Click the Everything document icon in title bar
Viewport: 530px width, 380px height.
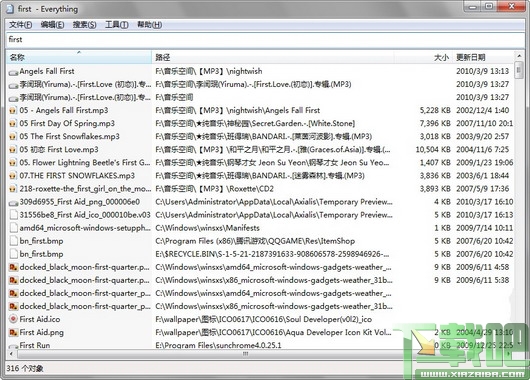pos(10,9)
